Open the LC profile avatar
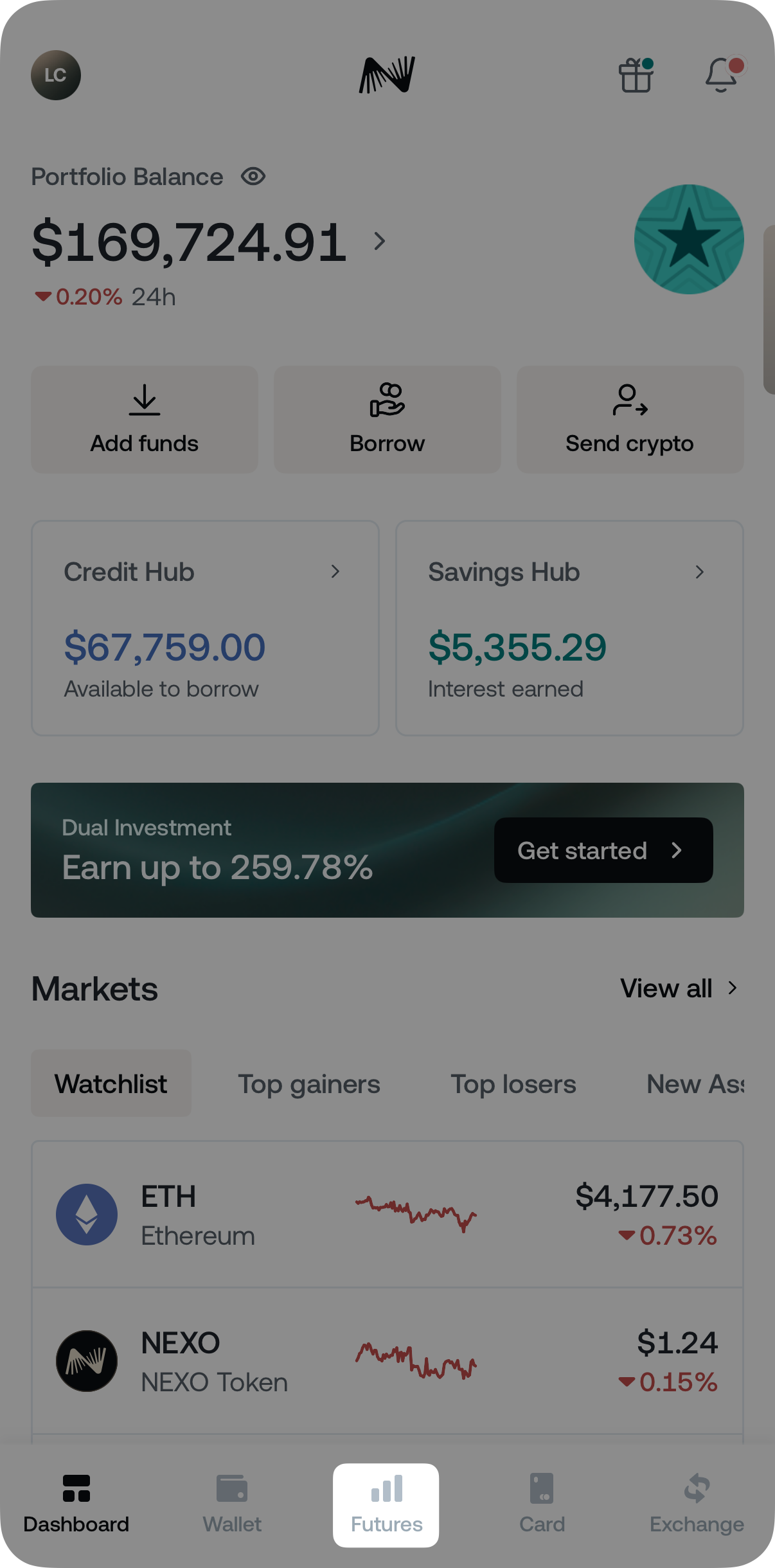Image resolution: width=775 pixels, height=1568 pixels. pyautogui.click(x=56, y=75)
